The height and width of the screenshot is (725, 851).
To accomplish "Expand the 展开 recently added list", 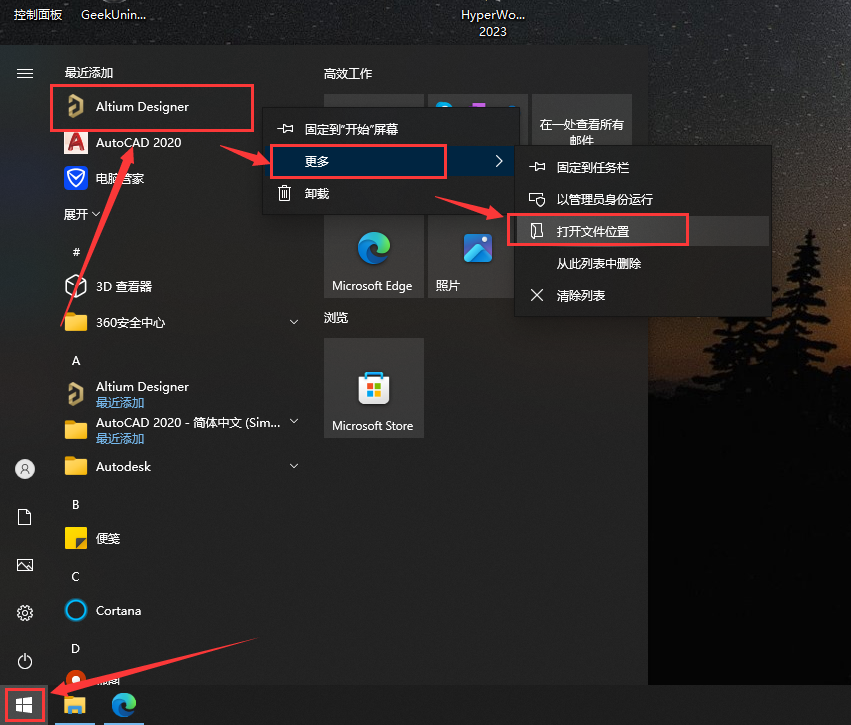I will tap(82, 214).
